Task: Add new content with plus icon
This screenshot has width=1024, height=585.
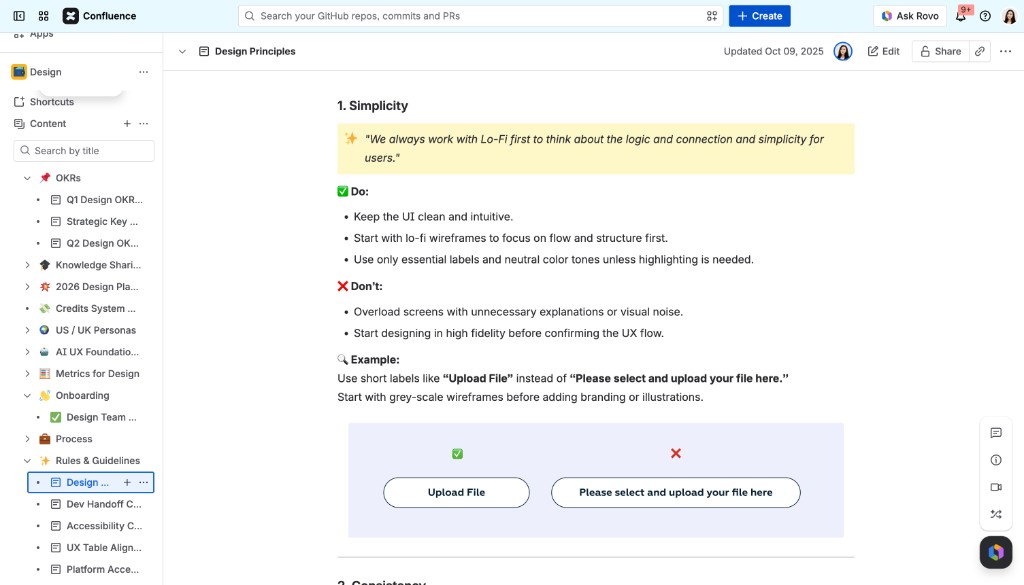Action: 127,123
